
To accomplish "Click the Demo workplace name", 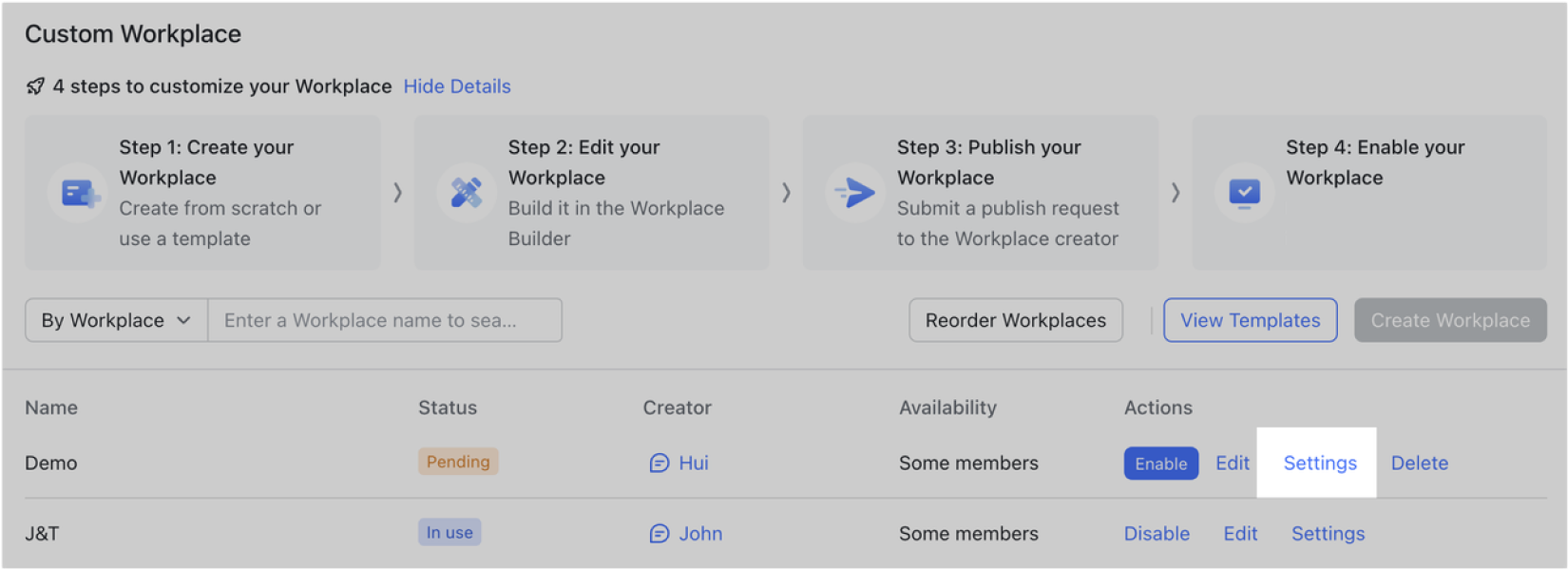I will (x=51, y=463).
